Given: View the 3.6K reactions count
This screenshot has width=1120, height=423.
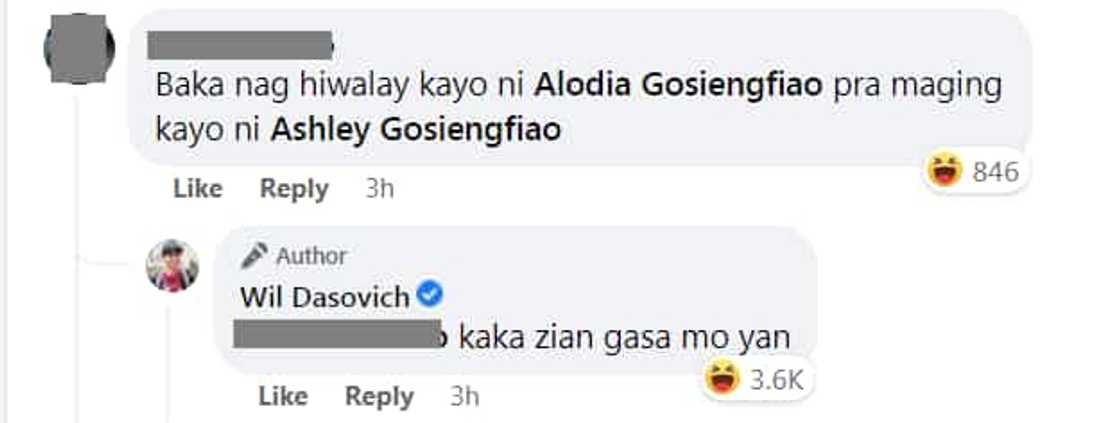Looking at the screenshot, I should [777, 380].
